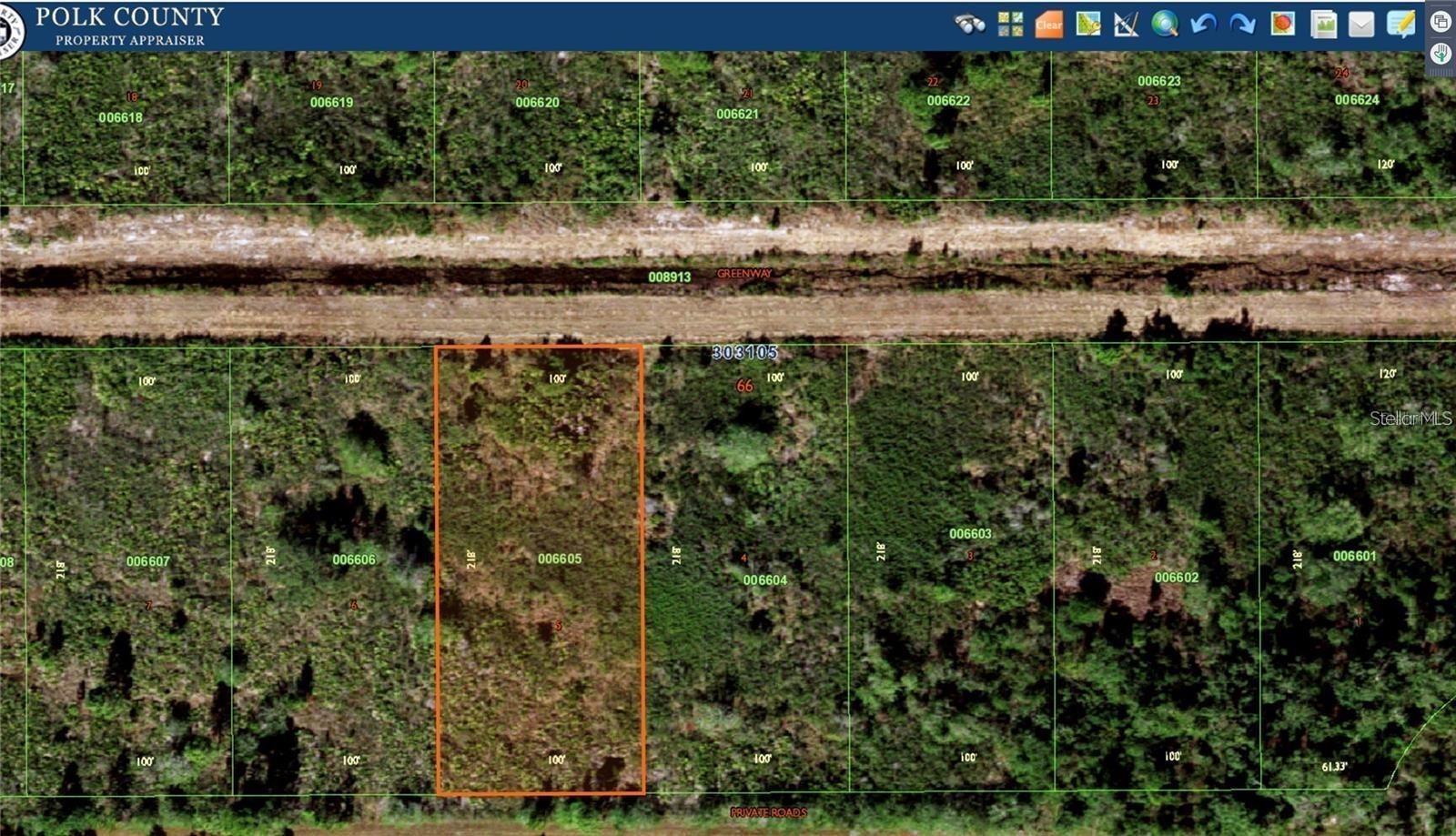Click the Clear selection icon
The width and height of the screenshot is (1456, 836).
pos(1048,25)
